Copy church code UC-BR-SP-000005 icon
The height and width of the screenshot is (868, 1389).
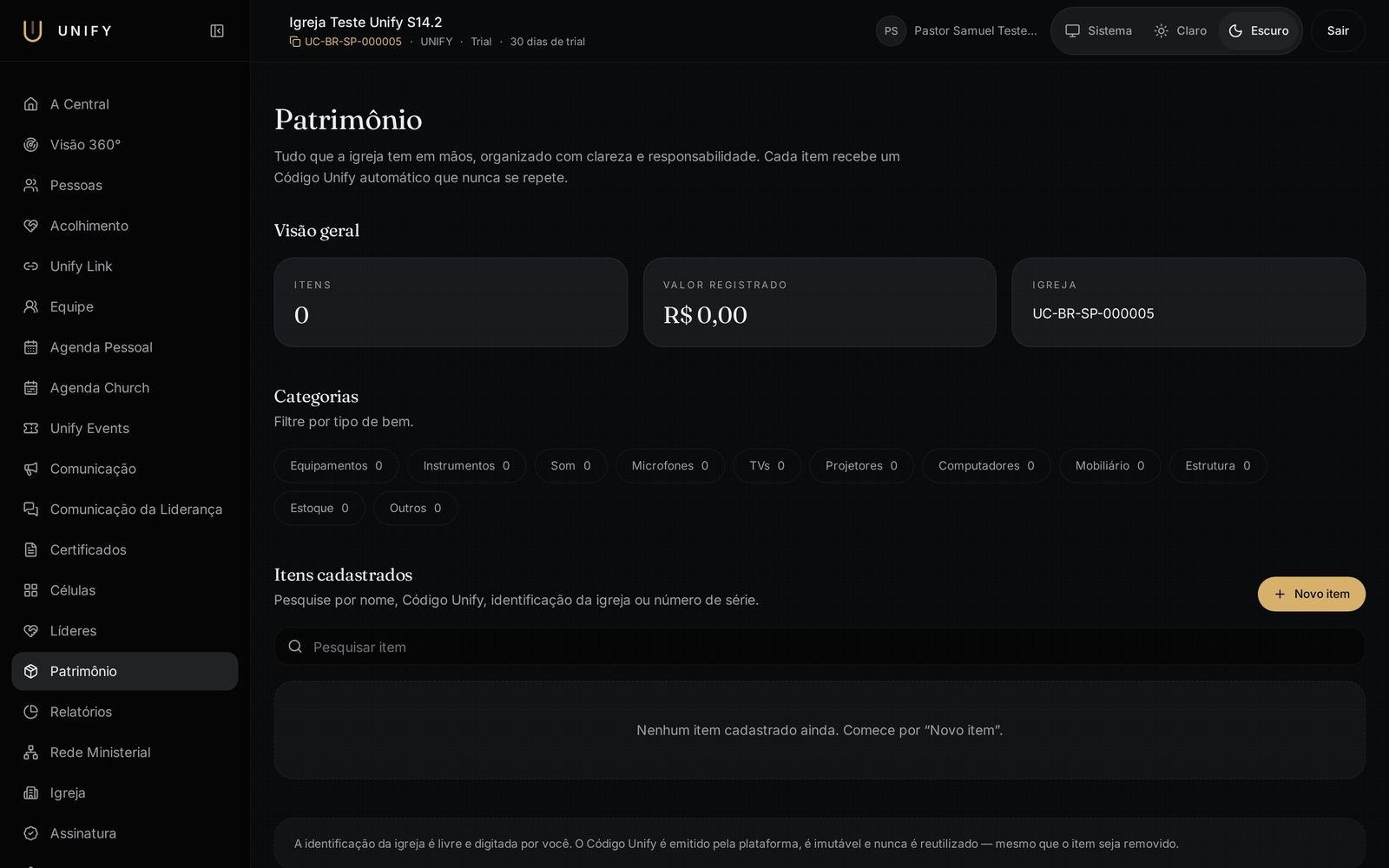point(295,42)
